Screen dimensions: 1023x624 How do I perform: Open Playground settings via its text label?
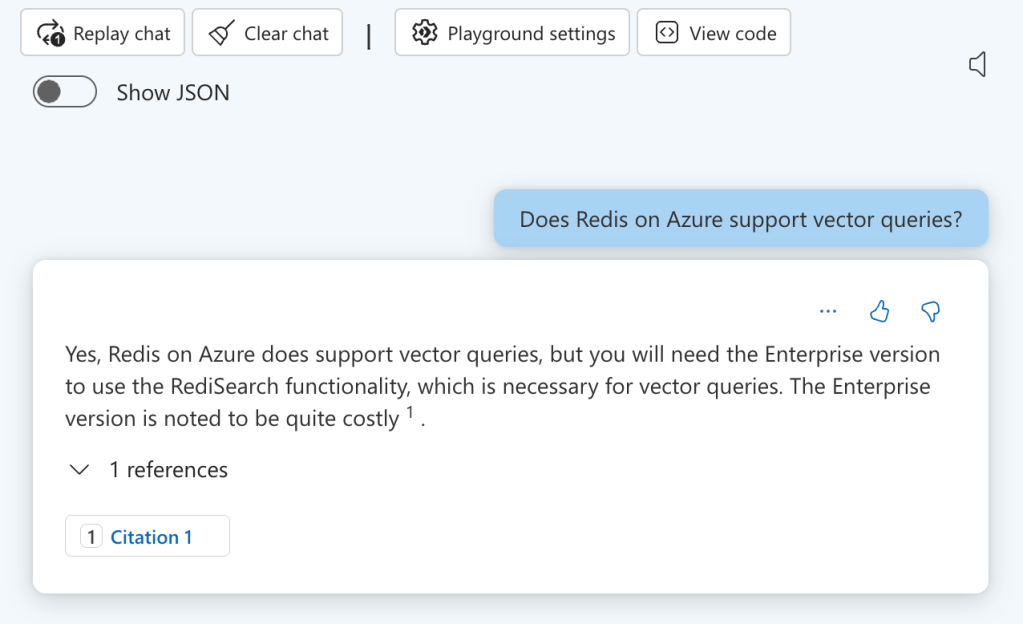coord(531,34)
